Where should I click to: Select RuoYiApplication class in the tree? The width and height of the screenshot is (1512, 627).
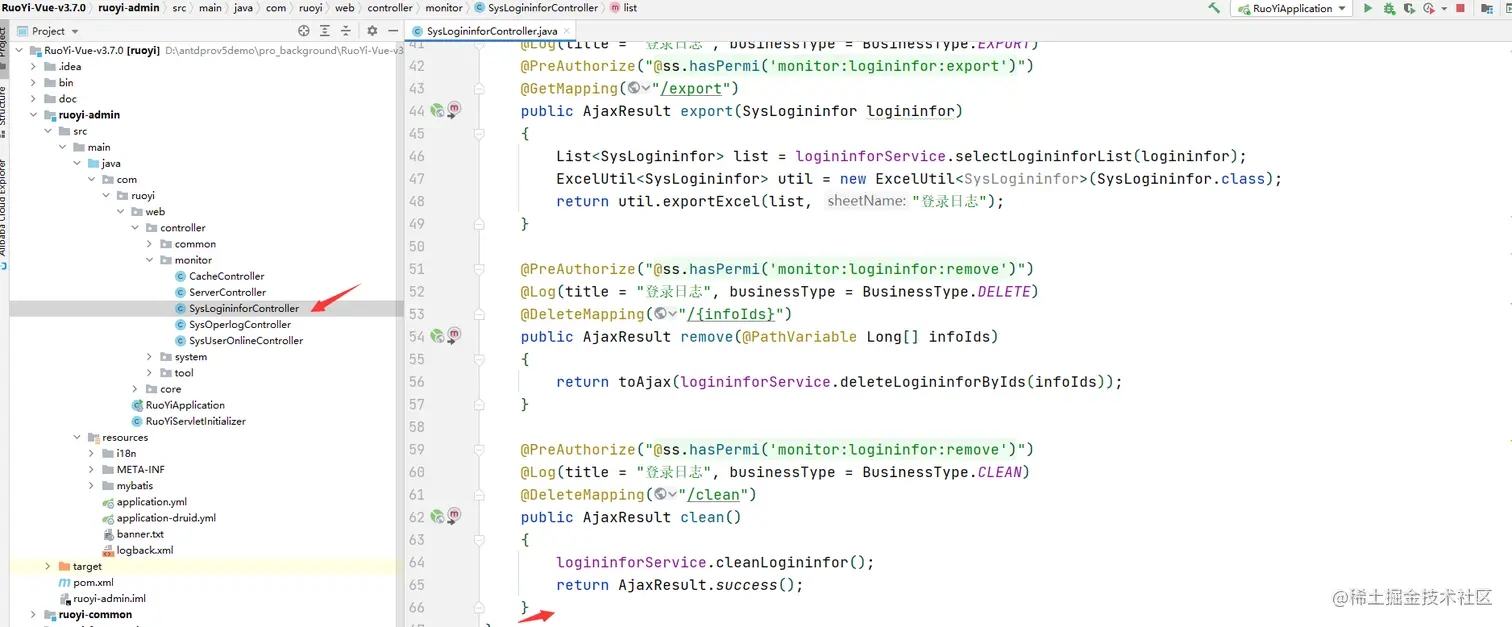point(178,405)
